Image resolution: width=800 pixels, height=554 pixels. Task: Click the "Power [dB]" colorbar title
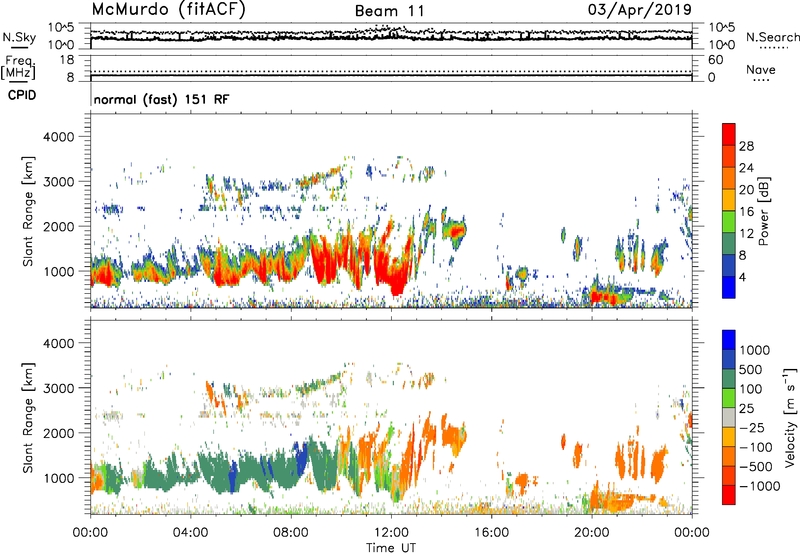coord(764,211)
